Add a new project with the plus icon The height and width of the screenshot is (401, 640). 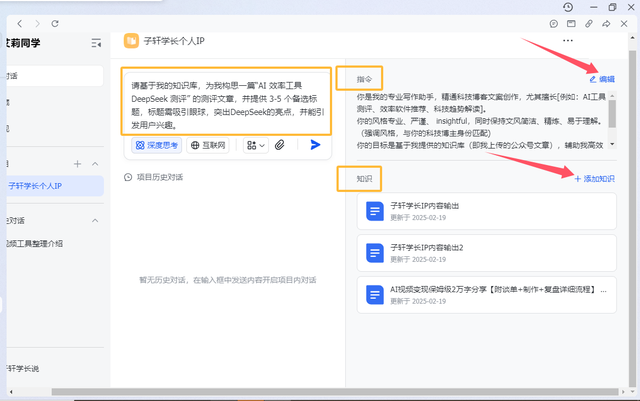(77, 164)
